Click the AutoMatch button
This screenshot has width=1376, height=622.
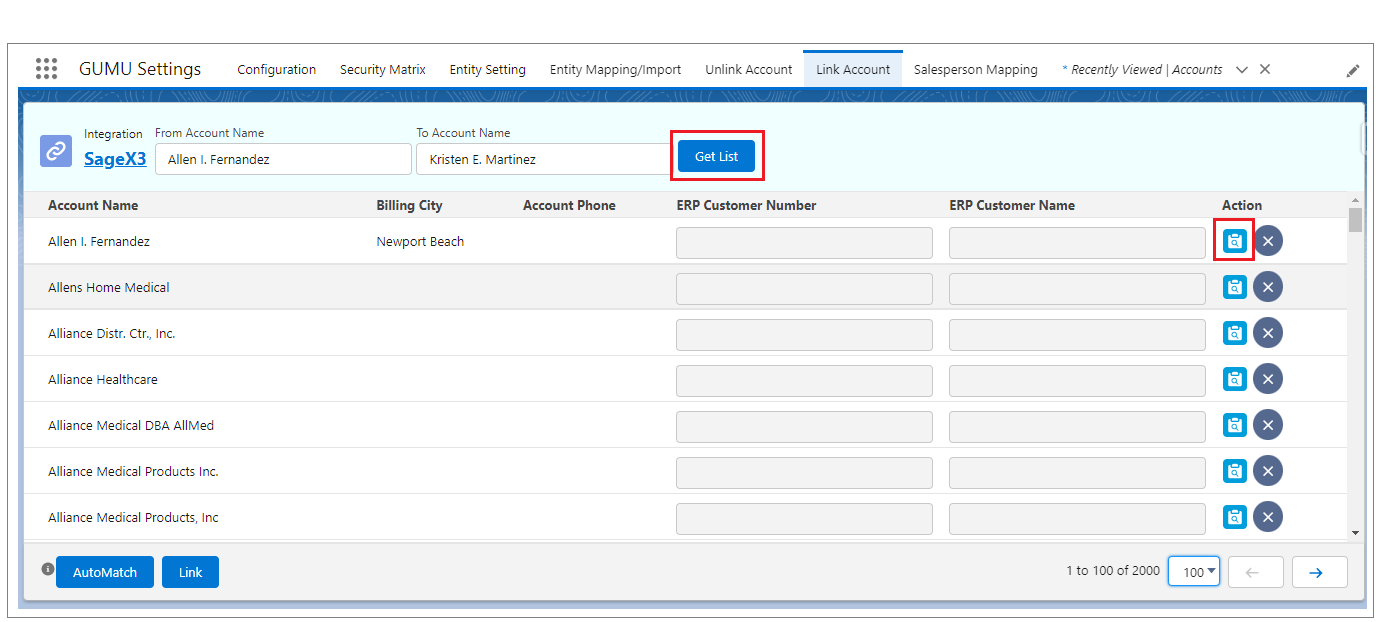(x=105, y=572)
